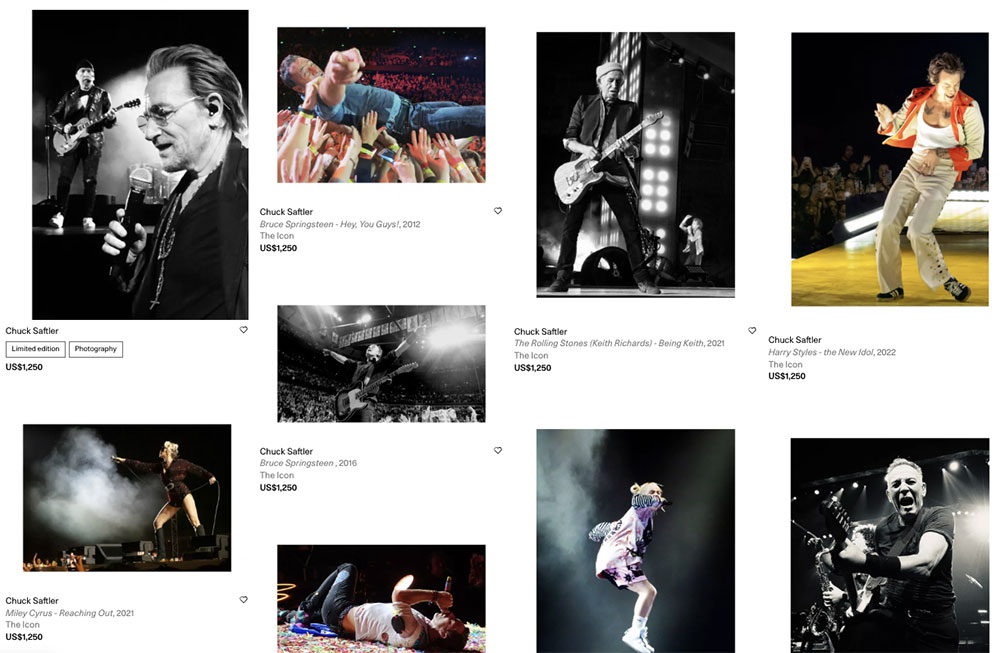View the Harry Styles dancing photo
The height and width of the screenshot is (653, 1000).
[889, 169]
